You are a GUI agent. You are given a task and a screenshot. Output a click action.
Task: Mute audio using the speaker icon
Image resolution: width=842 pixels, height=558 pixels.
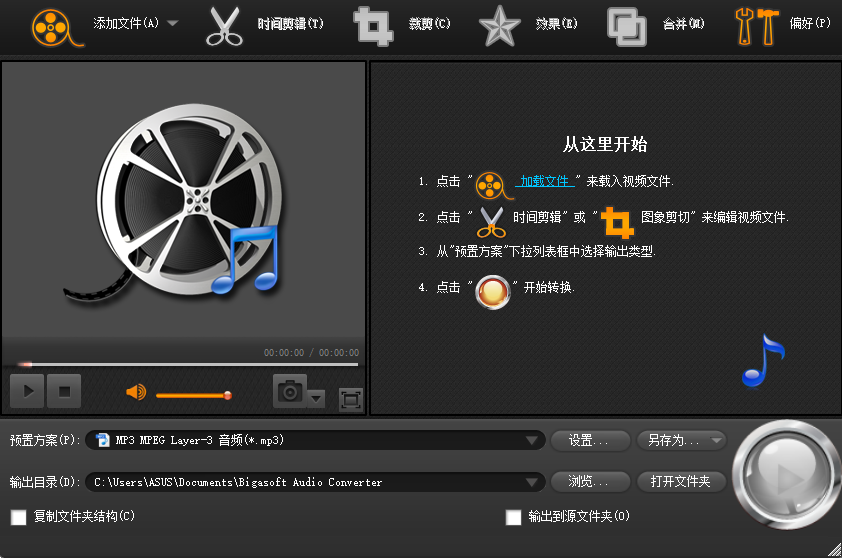click(x=136, y=393)
